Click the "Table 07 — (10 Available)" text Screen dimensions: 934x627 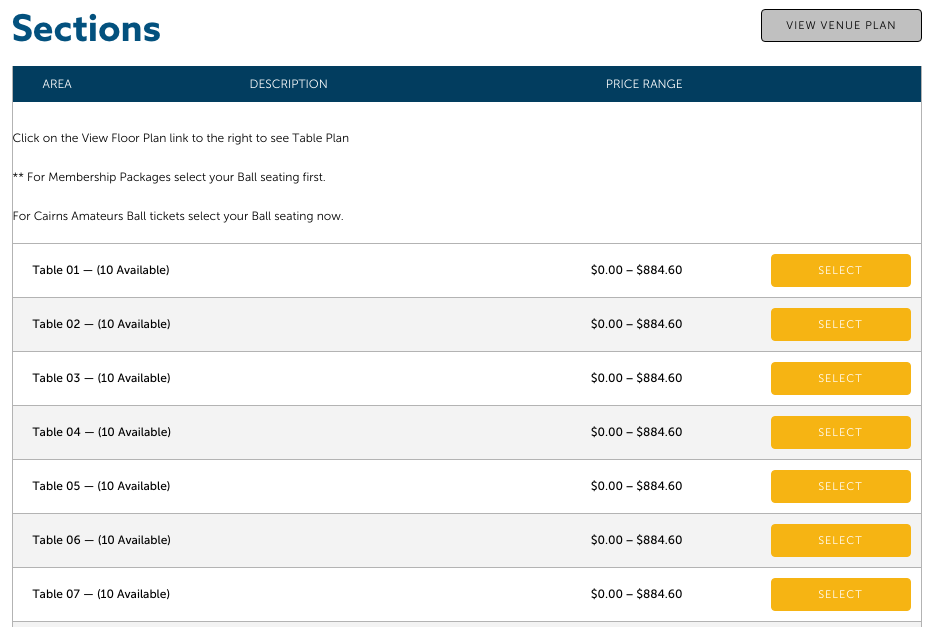pos(101,594)
